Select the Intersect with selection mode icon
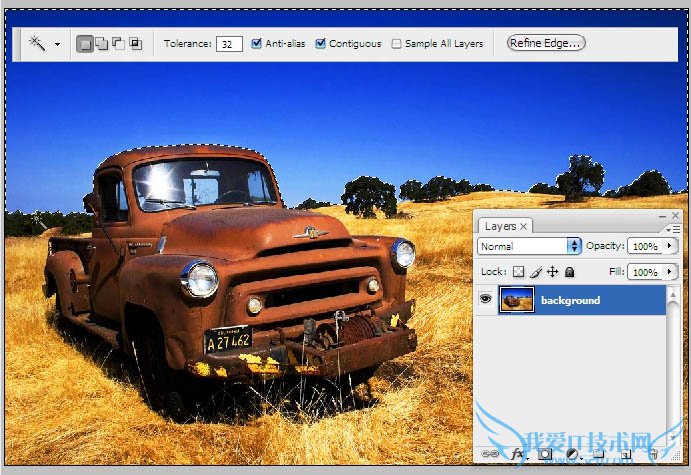 135,44
